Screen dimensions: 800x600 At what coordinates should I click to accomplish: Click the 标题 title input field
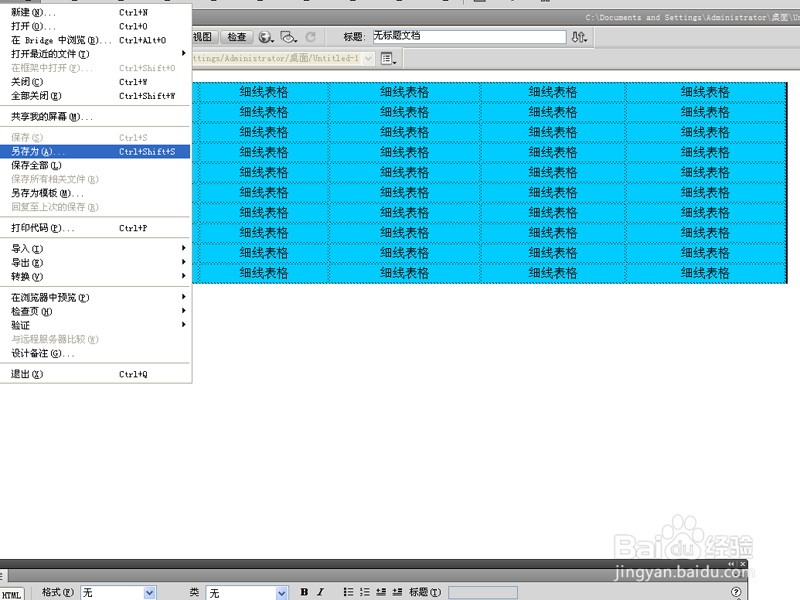pos(469,37)
